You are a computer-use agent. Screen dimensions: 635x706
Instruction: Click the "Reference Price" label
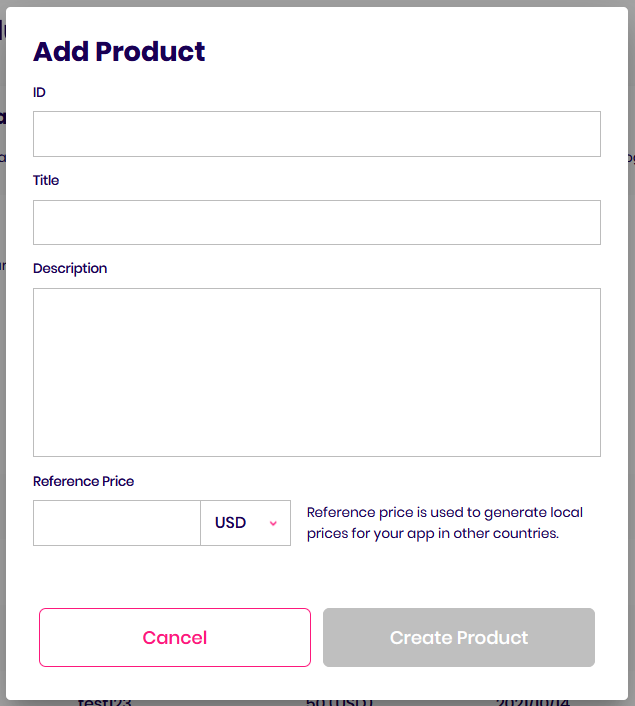click(x=83, y=481)
